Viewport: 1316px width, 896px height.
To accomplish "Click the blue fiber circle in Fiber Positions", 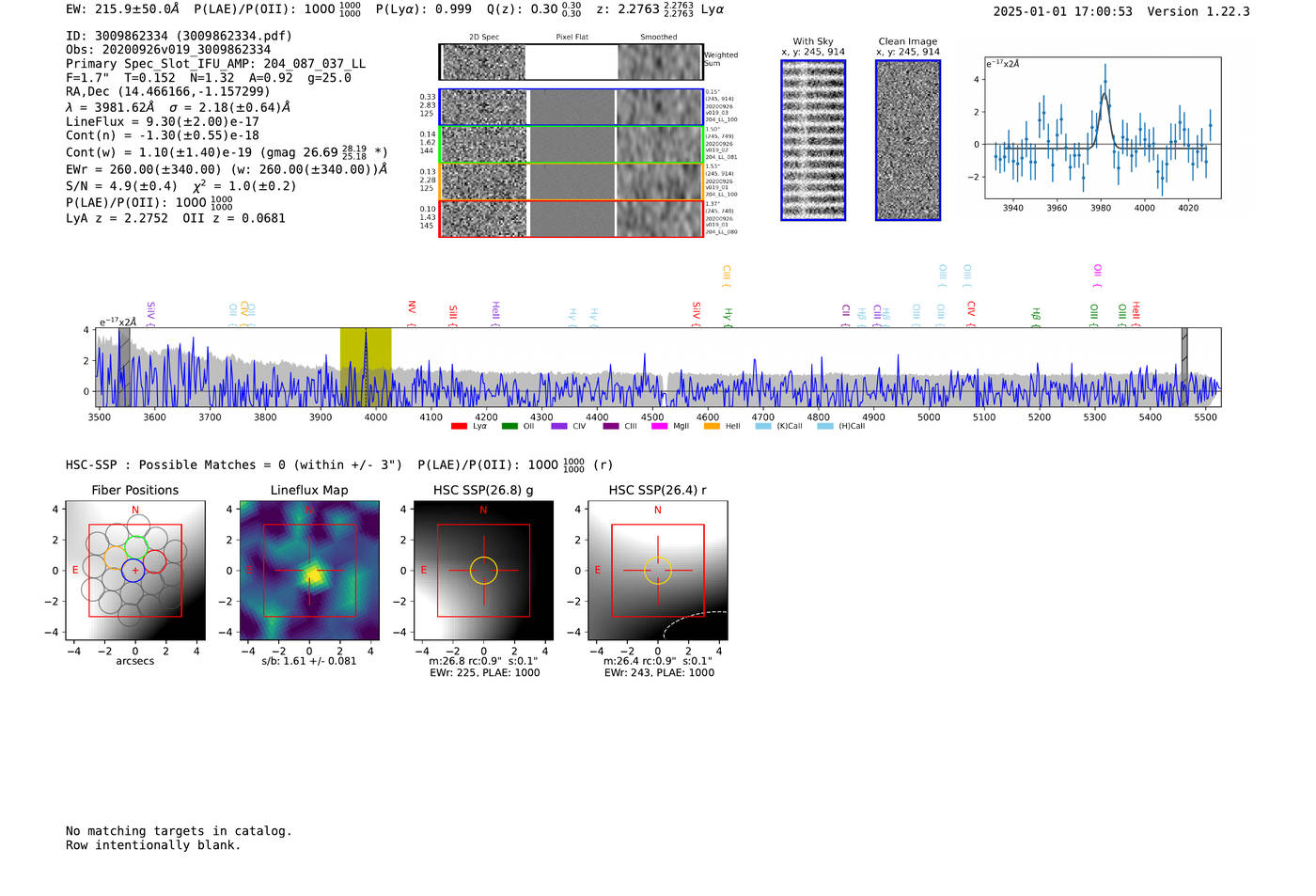I will click(133, 570).
